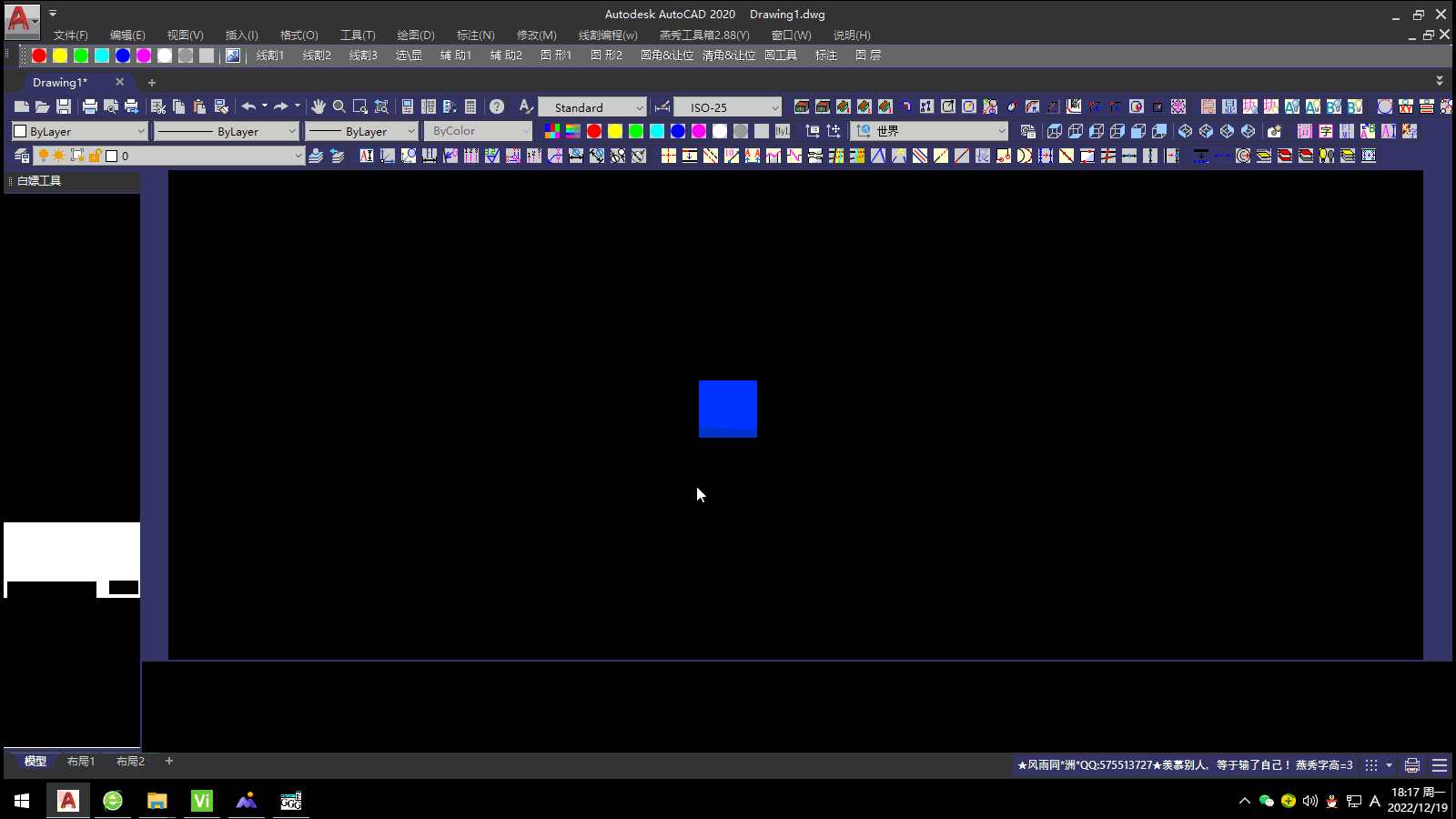Open the 文件(F) menu
This screenshot has height=819, width=1456.
coord(71,35)
